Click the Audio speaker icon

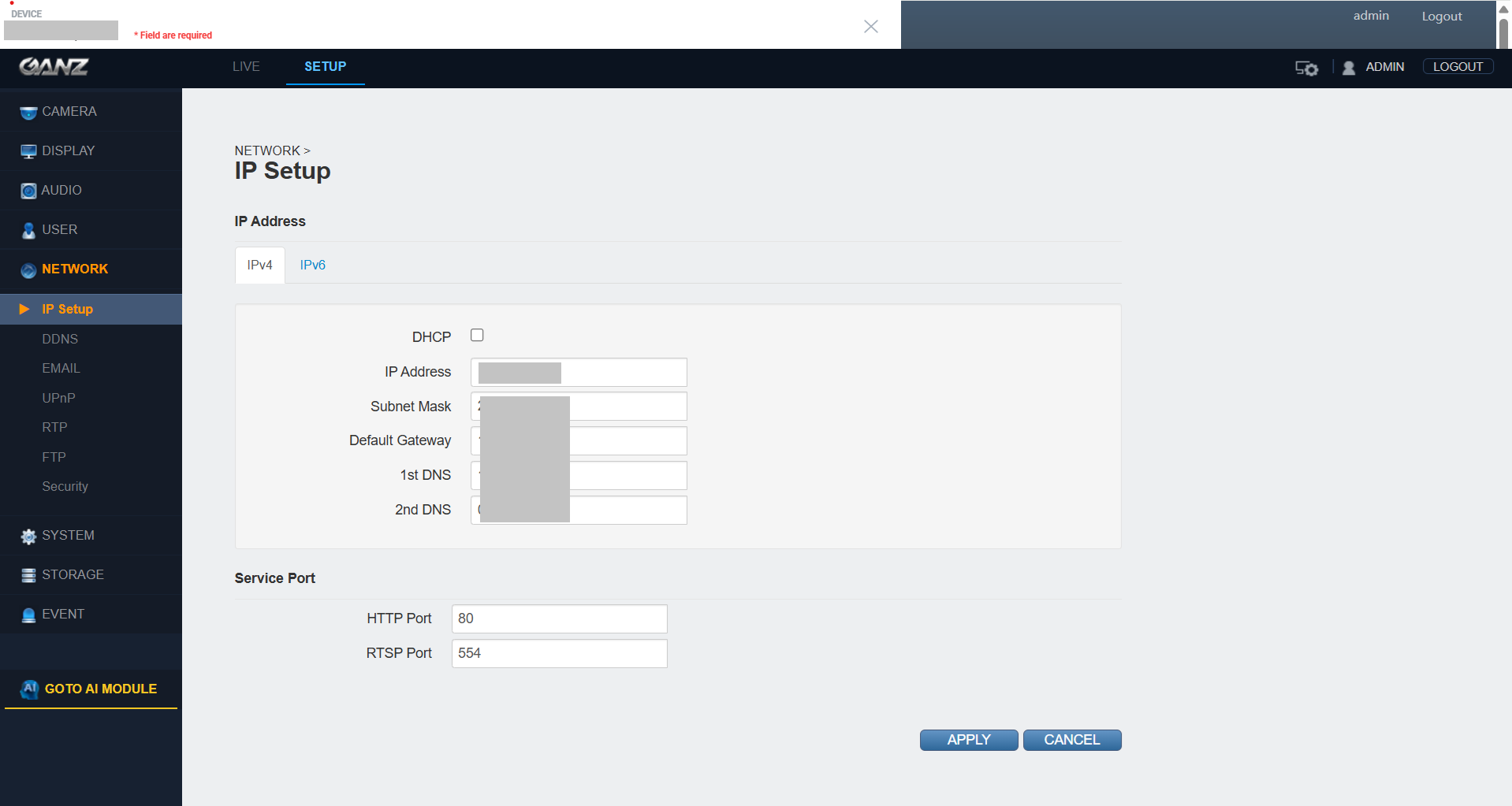(x=28, y=191)
